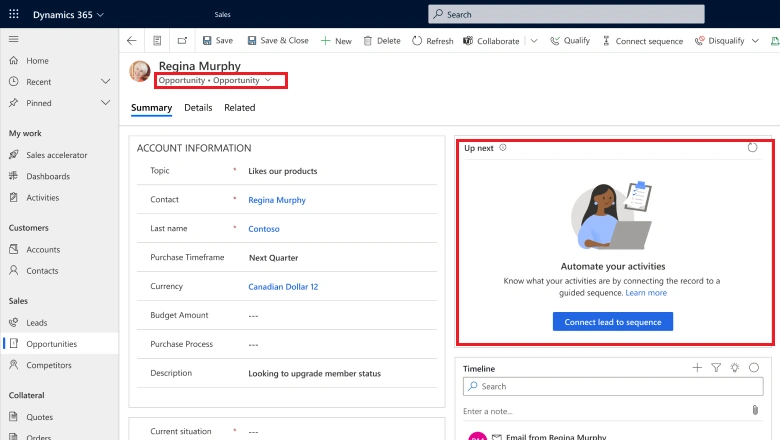Expand the Disqualify dropdown chevron
The width and height of the screenshot is (780, 440).
coord(755,41)
